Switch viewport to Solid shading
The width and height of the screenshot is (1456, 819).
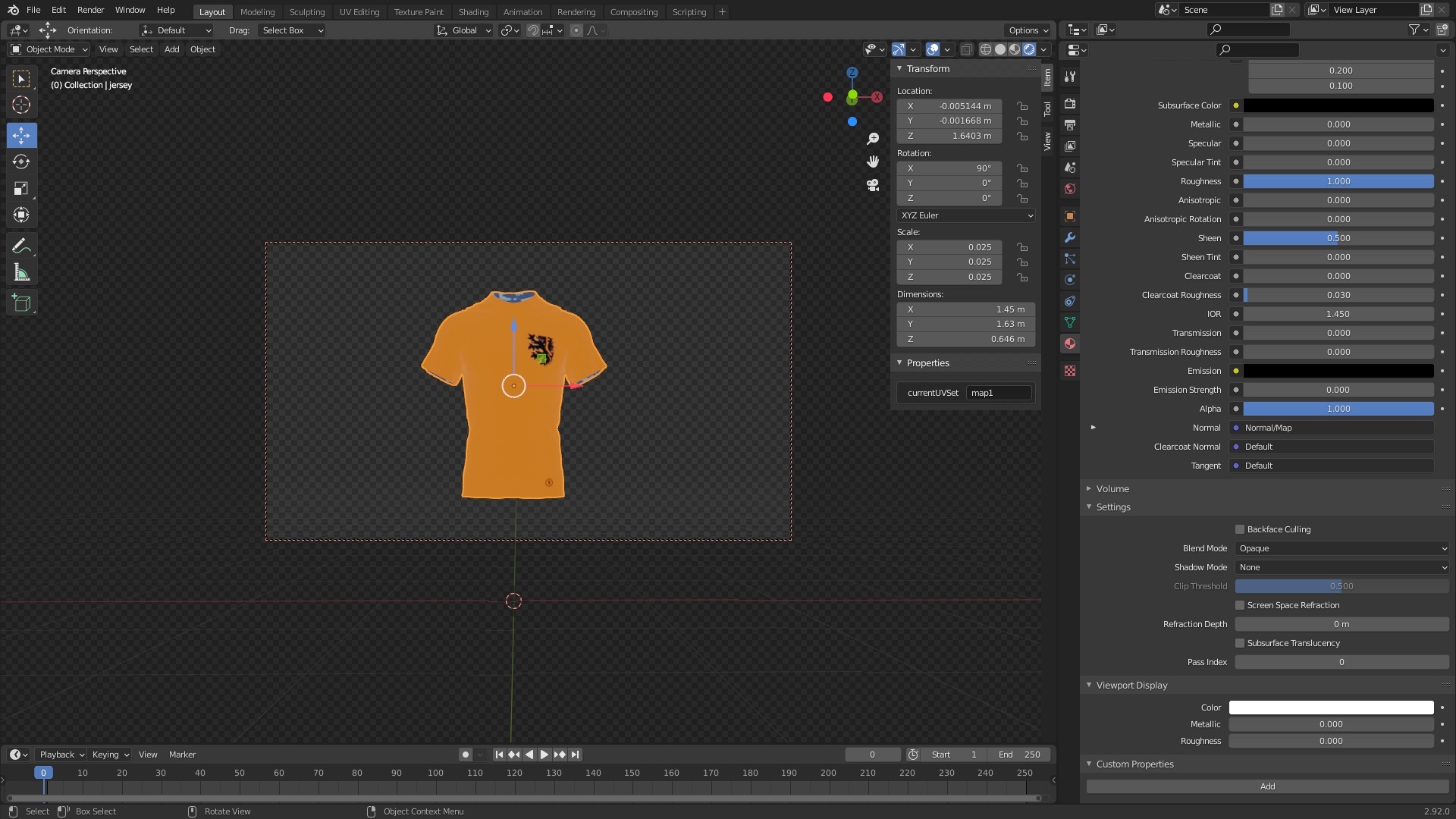[x=1000, y=49]
